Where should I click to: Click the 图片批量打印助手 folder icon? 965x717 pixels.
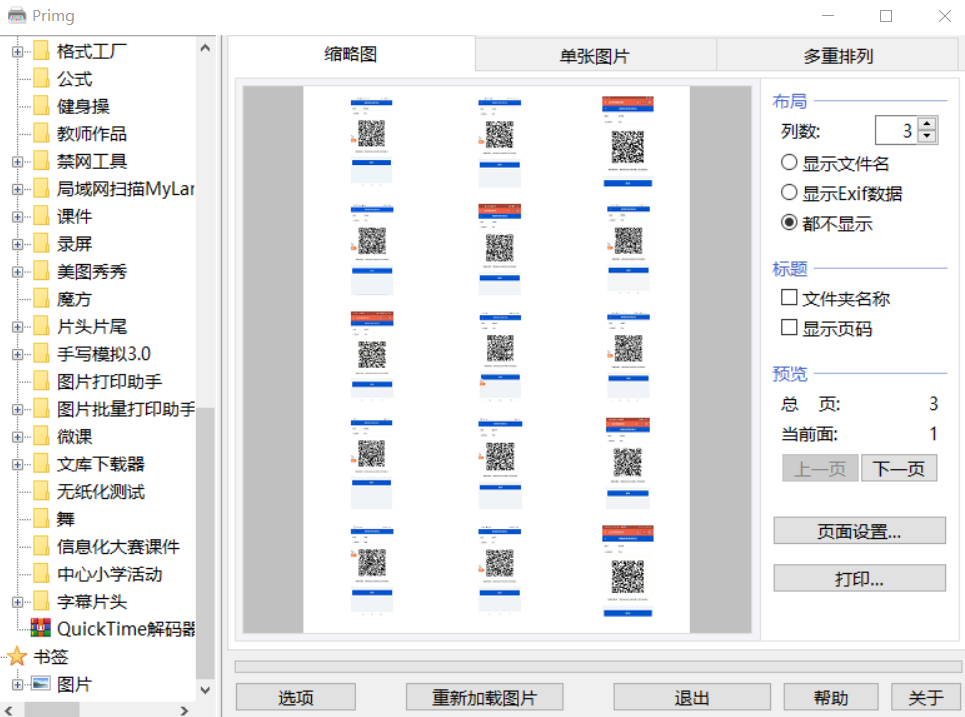pyautogui.click(x=41, y=408)
